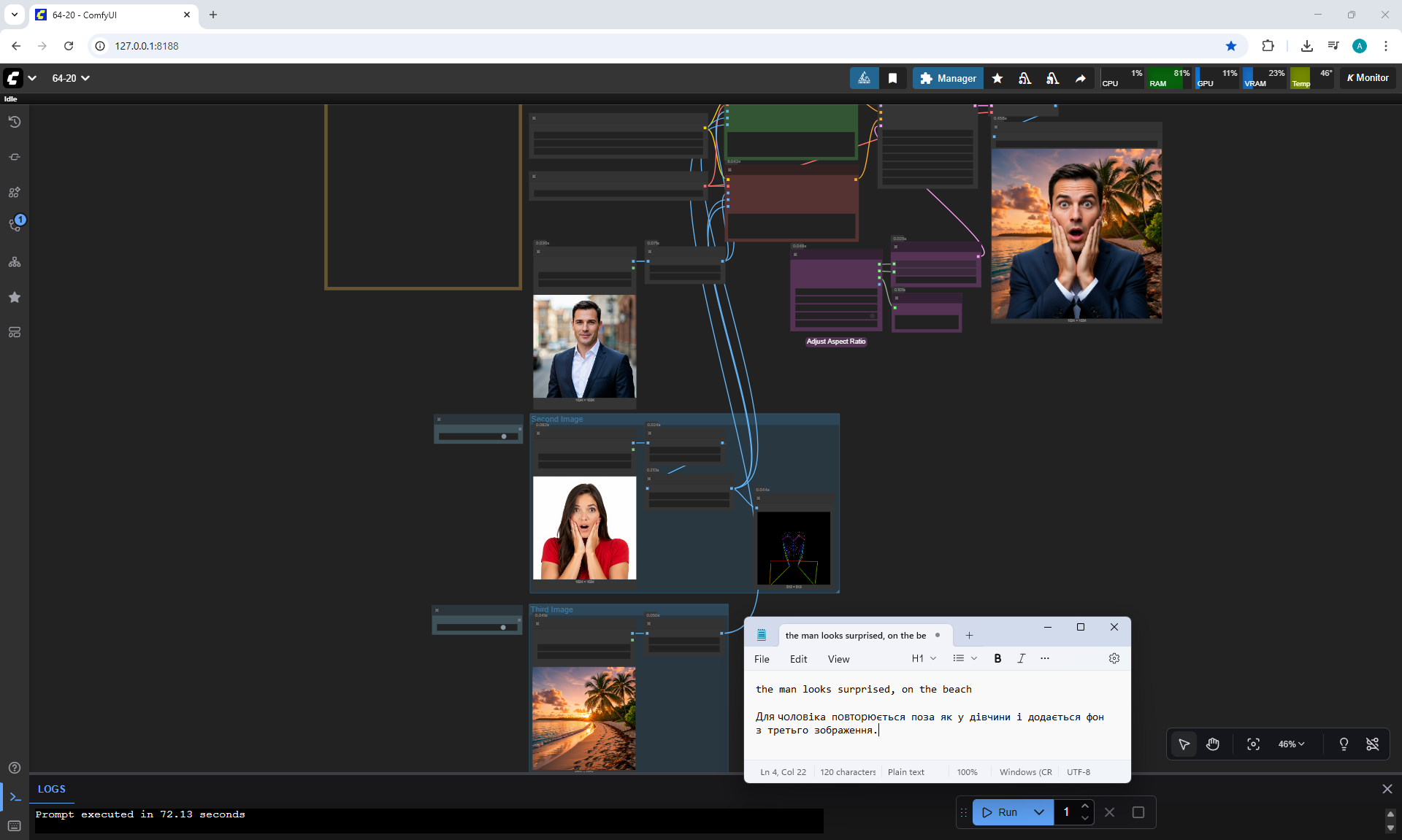1402x840 pixels.
Task: Switch to the LOGS tab
Action: click(x=51, y=789)
